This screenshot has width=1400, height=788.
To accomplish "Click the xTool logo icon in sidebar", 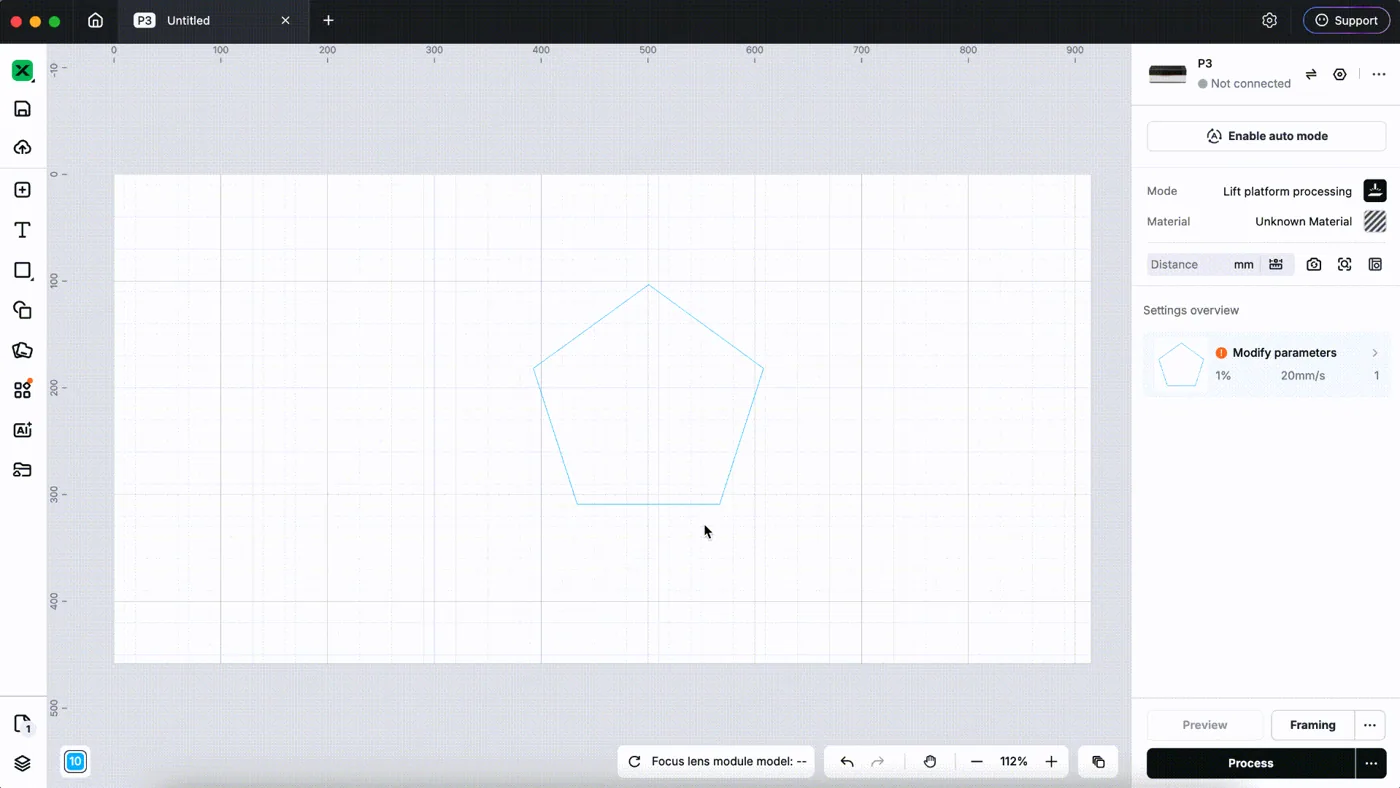I will point(22,70).
